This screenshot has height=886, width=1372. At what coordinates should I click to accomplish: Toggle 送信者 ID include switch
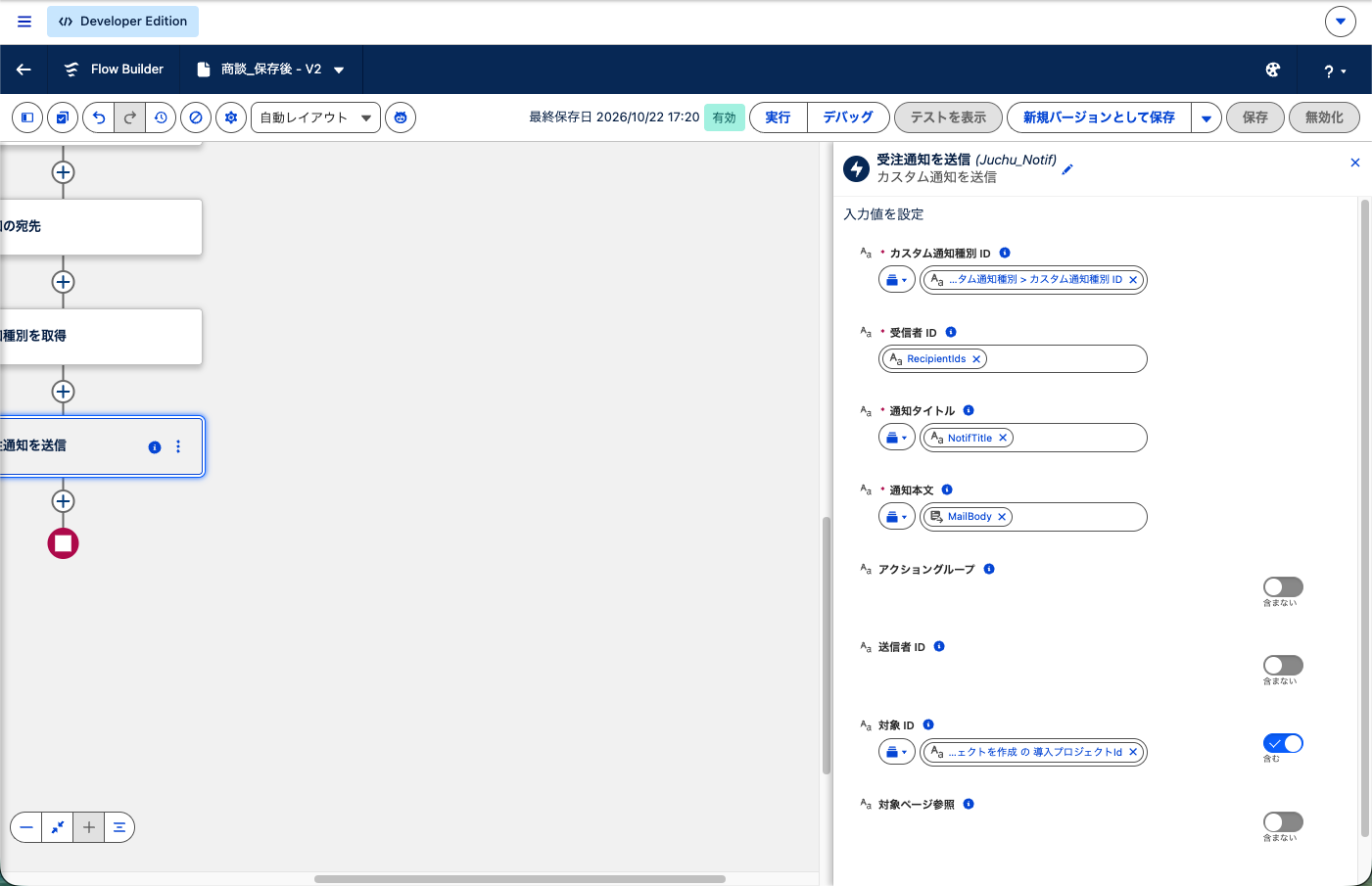[x=1283, y=665]
